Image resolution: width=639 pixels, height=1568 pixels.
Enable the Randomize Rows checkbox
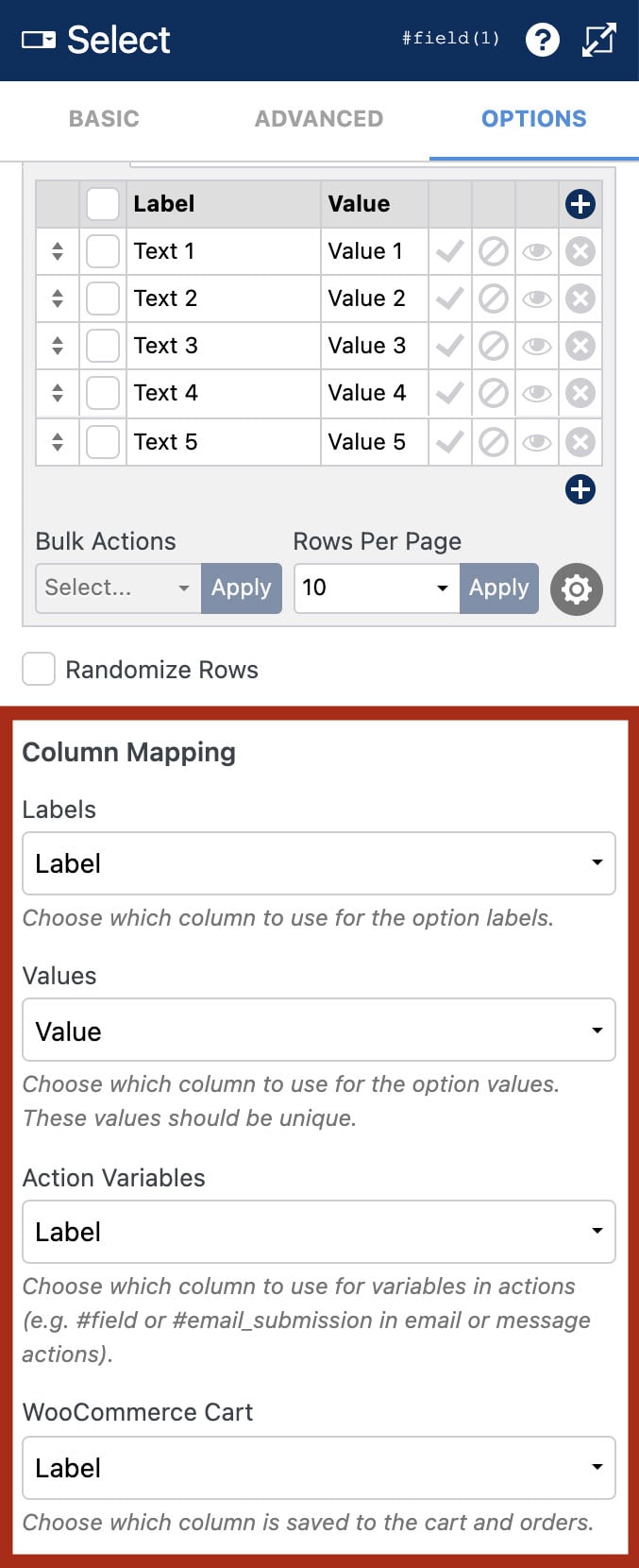(38, 669)
